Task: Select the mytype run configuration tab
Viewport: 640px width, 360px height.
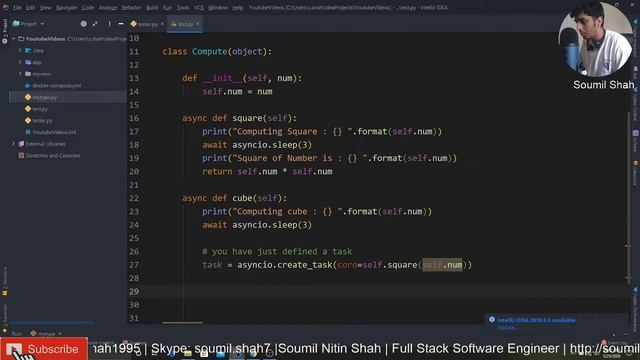Action: coord(43,334)
